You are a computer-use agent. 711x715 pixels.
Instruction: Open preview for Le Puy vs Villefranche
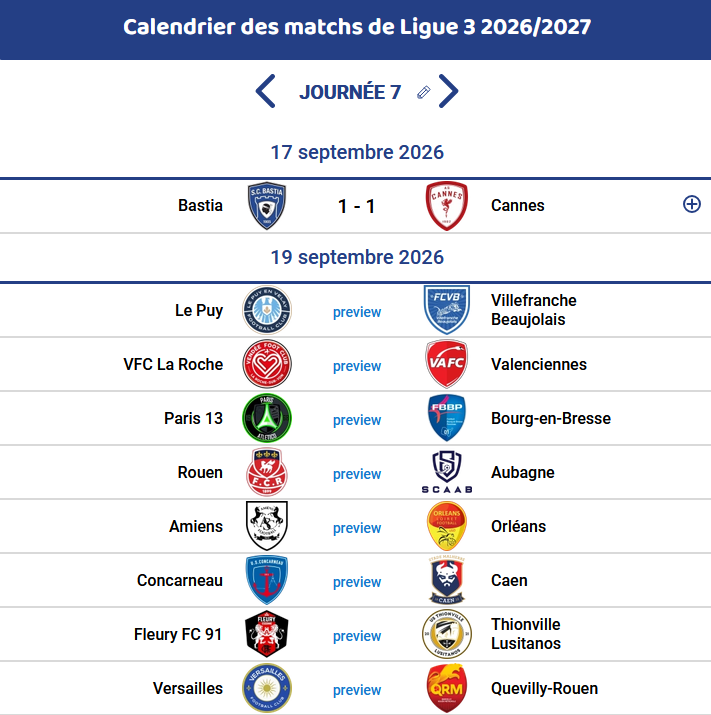(357, 312)
